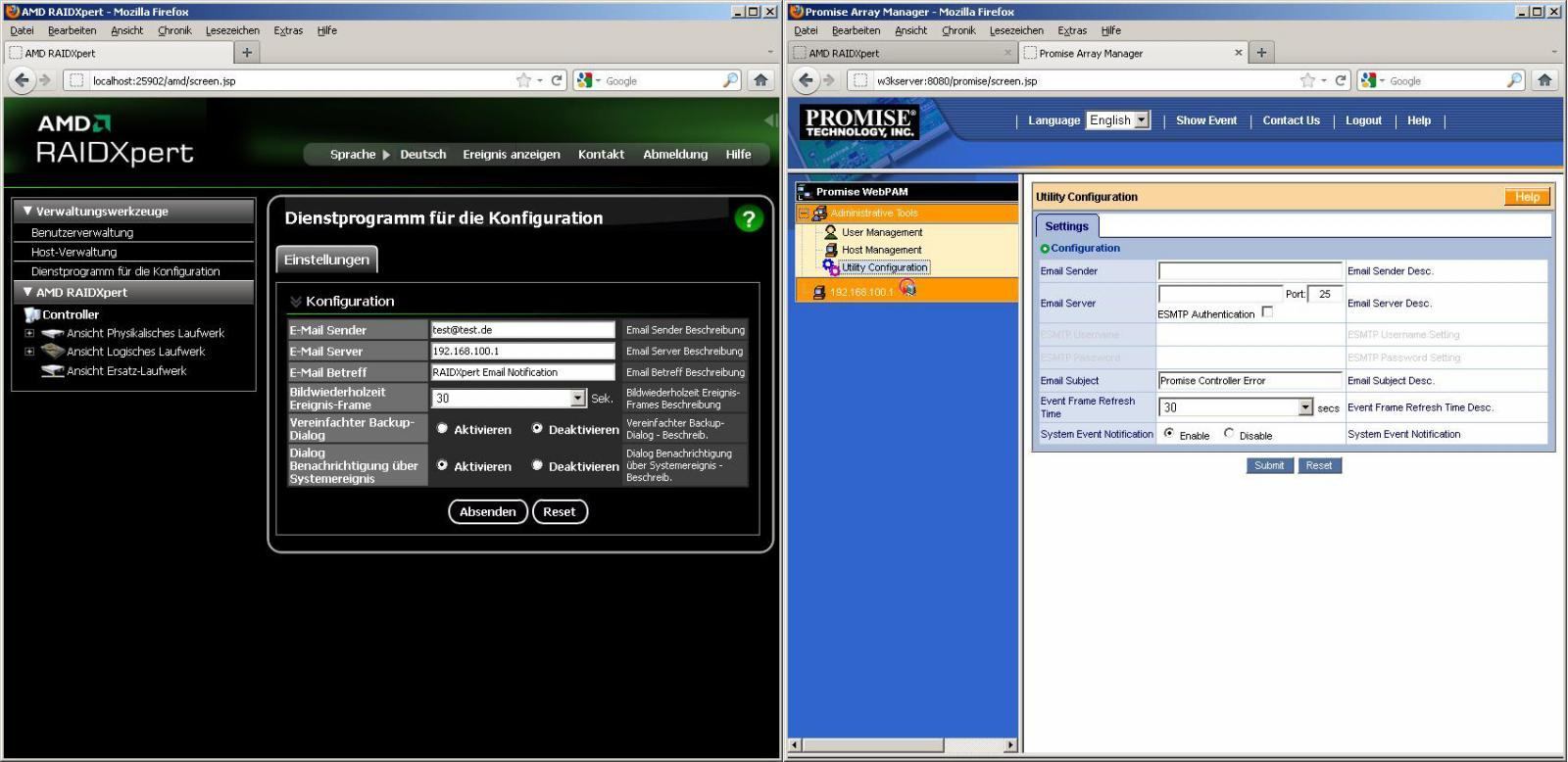Screen dimensions: 1568x762
Task: Click the Submit button in Promise
Action: pos(1269,465)
